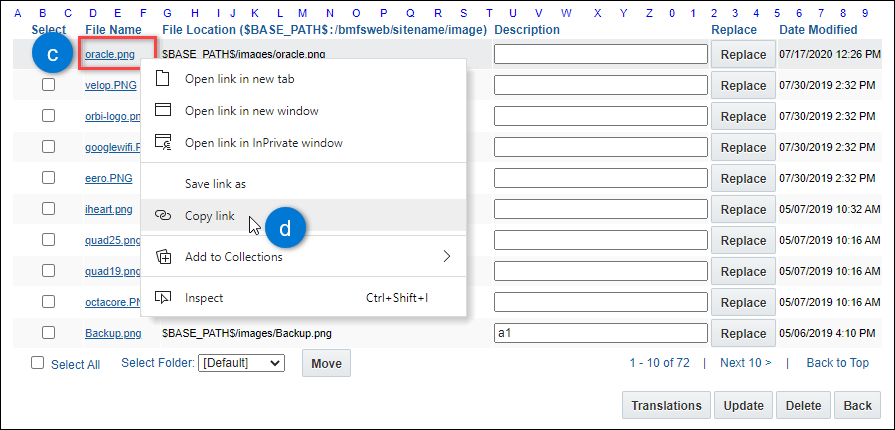
Task: Check the box for iheart.png row
Action: pyautogui.click(x=49, y=208)
